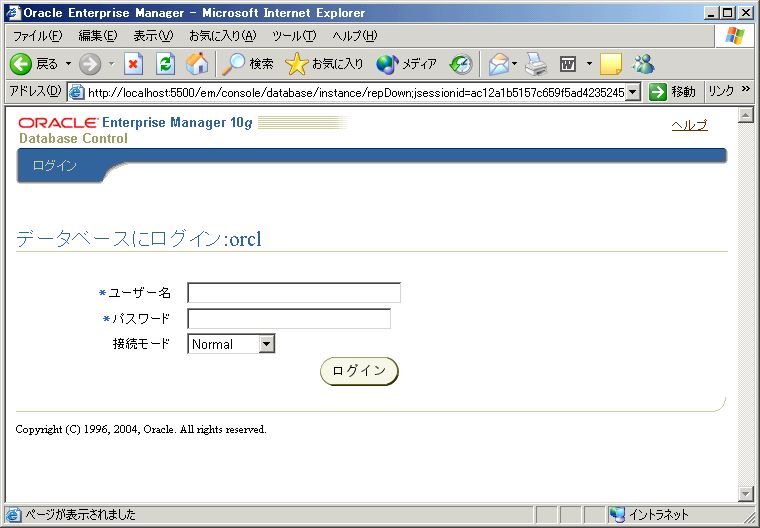This screenshot has height=528, width=760.
Task: Click the address bar URL field
Action: click(x=355, y=92)
